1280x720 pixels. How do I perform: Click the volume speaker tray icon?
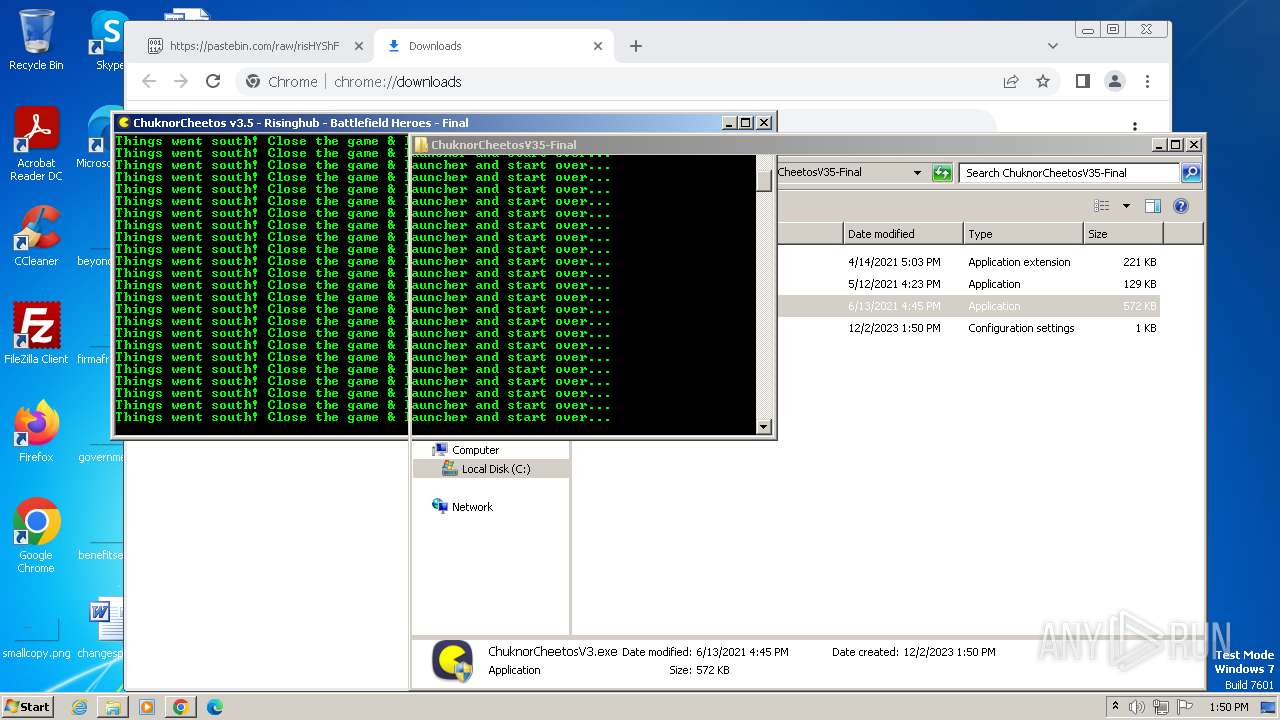coord(1137,707)
